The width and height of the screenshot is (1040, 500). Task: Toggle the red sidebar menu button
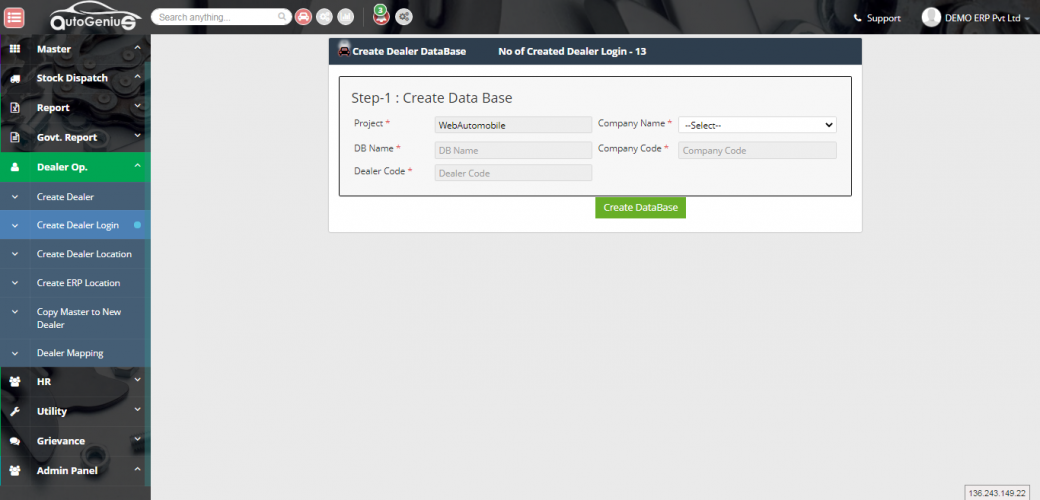(15, 17)
